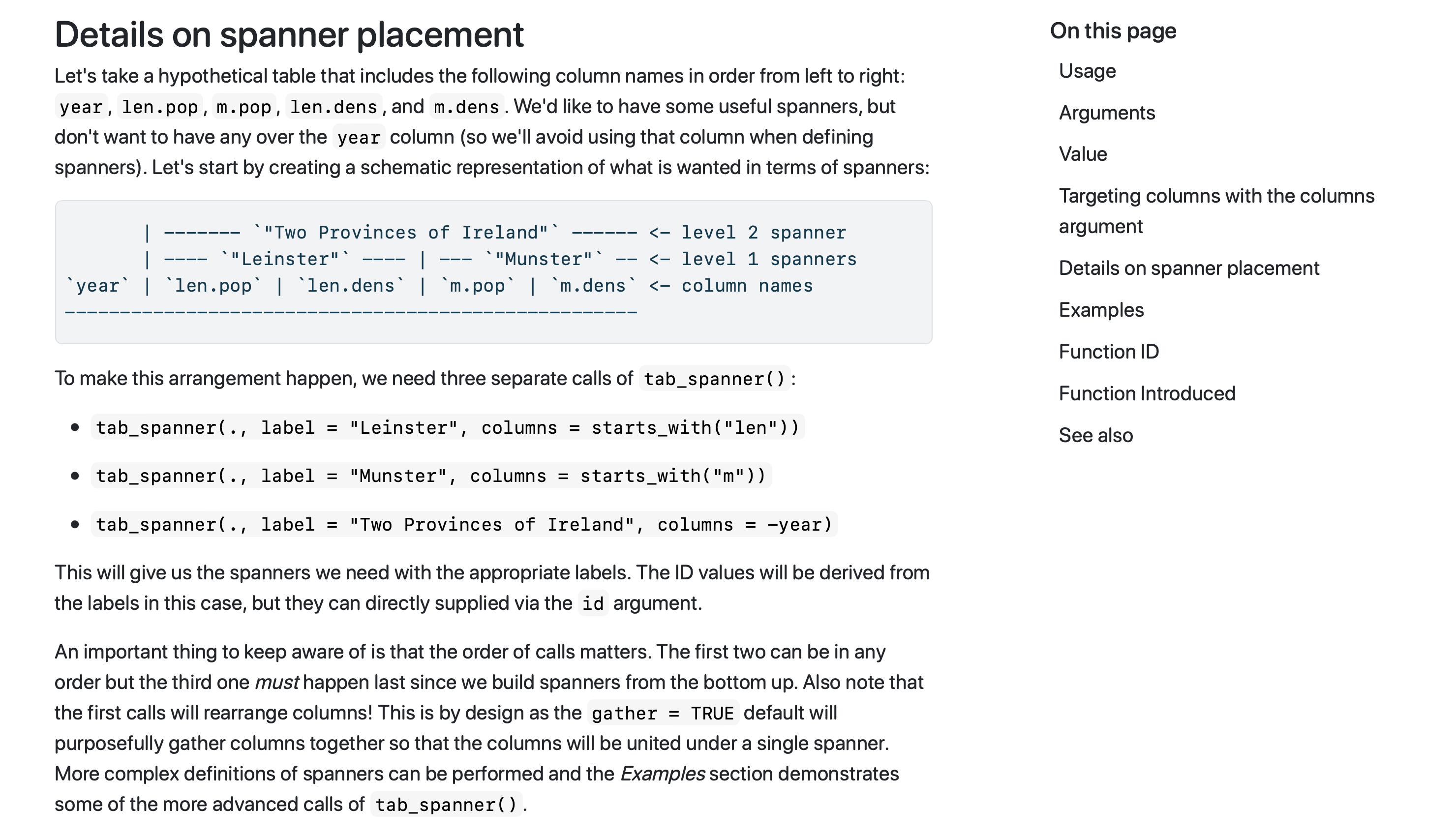Click the Munster tab_spanner code snippet
The height and width of the screenshot is (838, 1456).
click(x=430, y=476)
